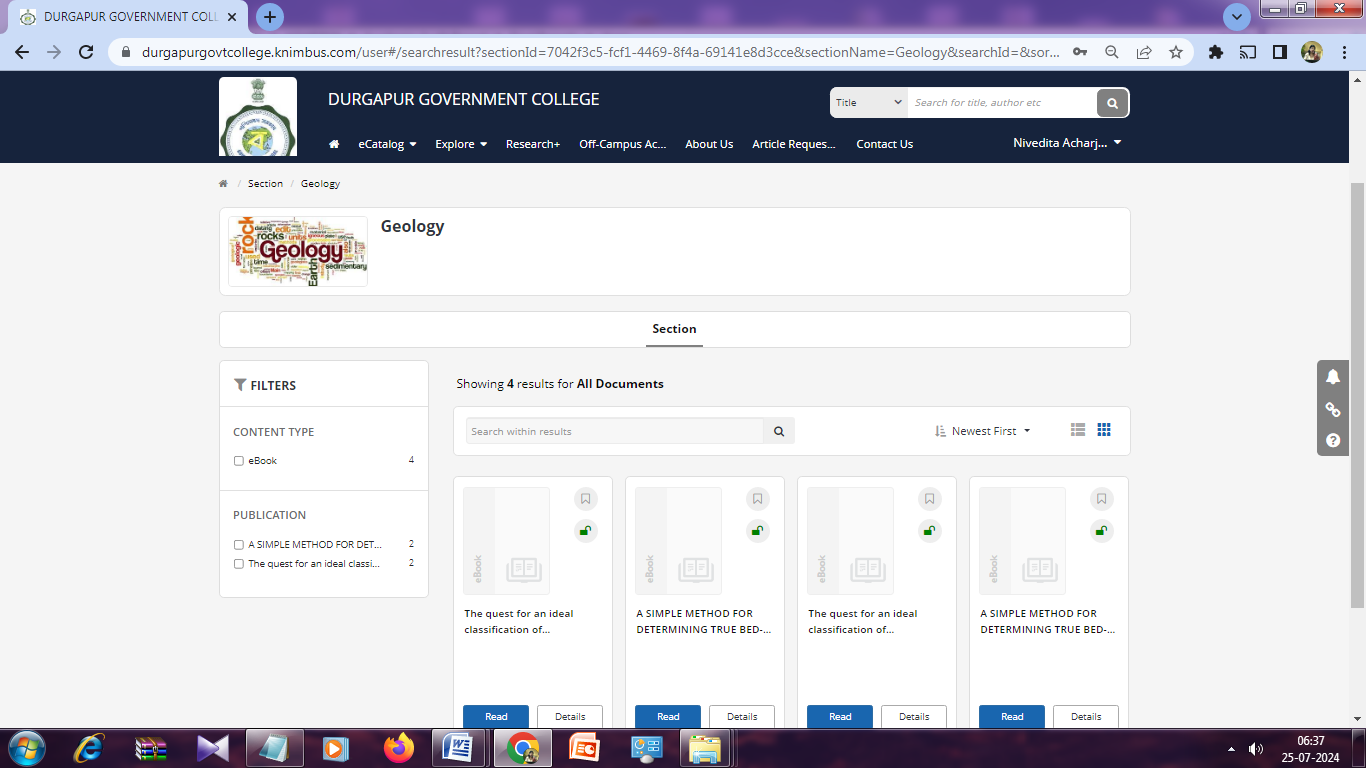This screenshot has width=1366, height=768.
Task: Click the Search within results field
Action: [614, 431]
